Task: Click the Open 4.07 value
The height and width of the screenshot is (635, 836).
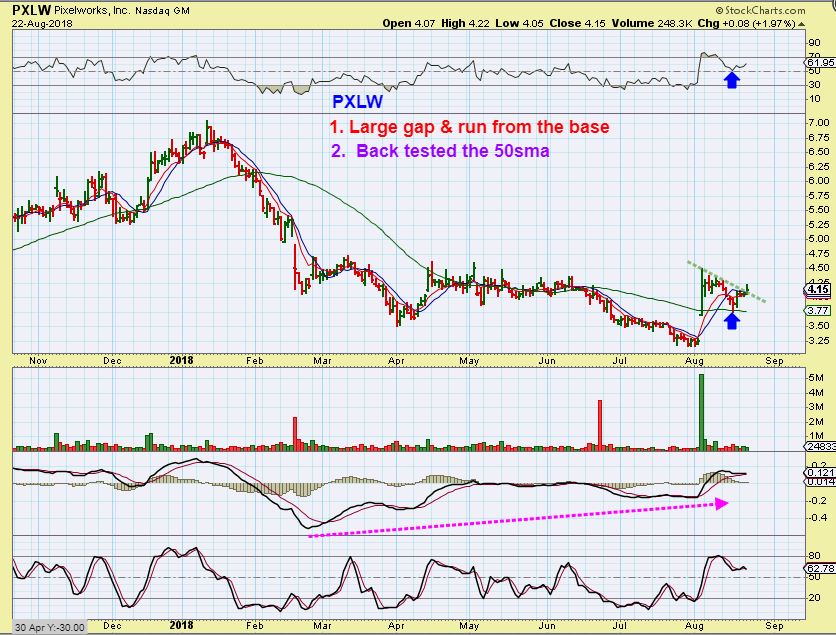Action: [408, 23]
